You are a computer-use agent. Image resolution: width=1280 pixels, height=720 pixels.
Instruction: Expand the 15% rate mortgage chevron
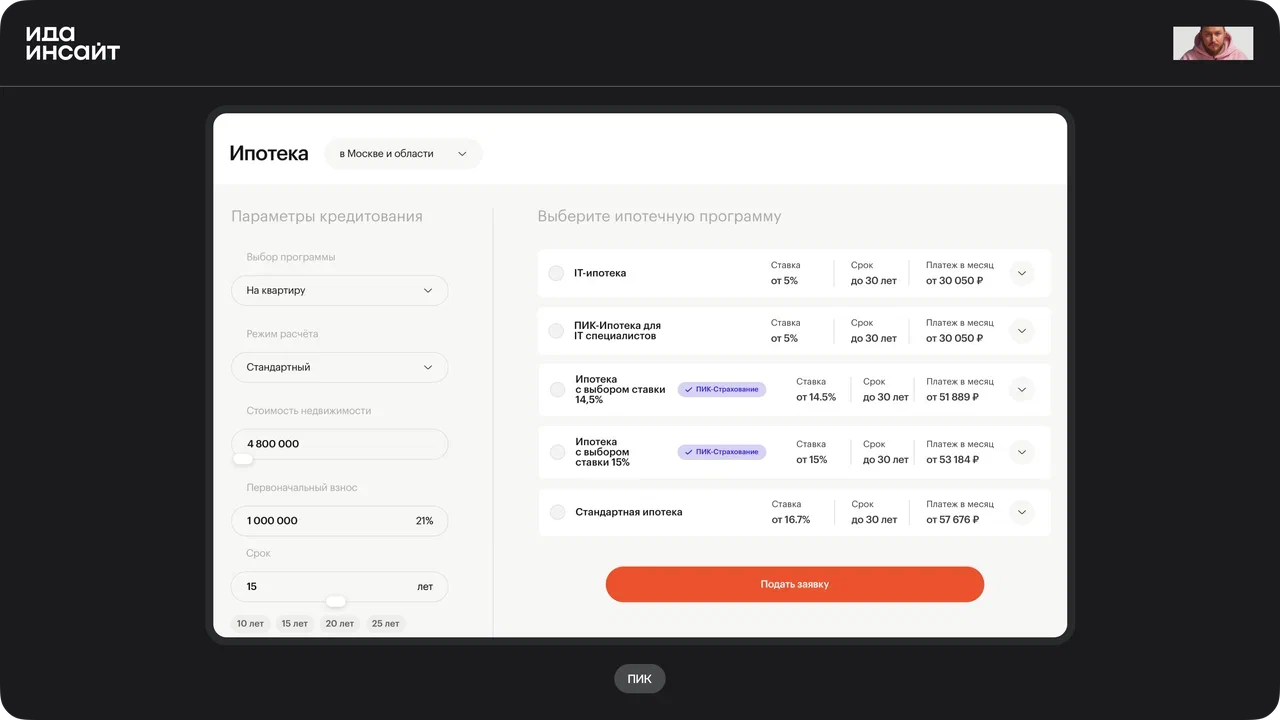click(x=1021, y=452)
